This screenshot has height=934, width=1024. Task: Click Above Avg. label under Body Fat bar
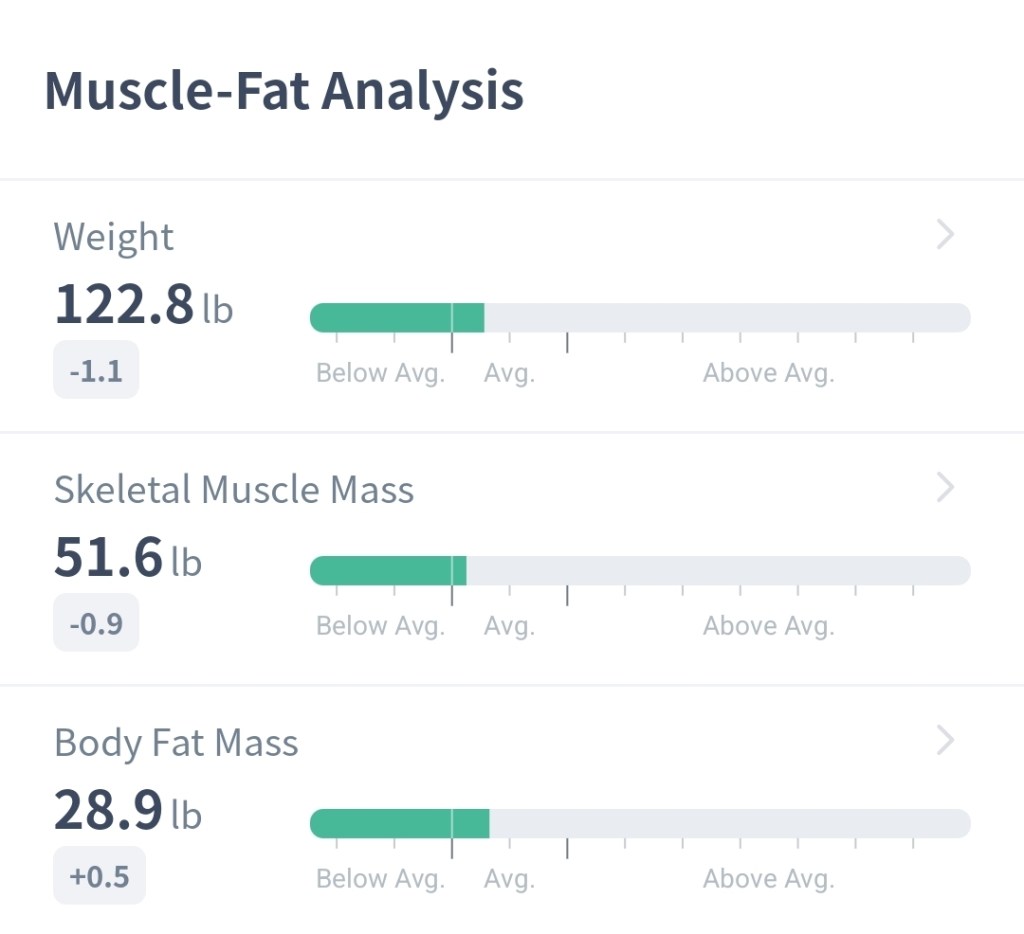point(768,879)
